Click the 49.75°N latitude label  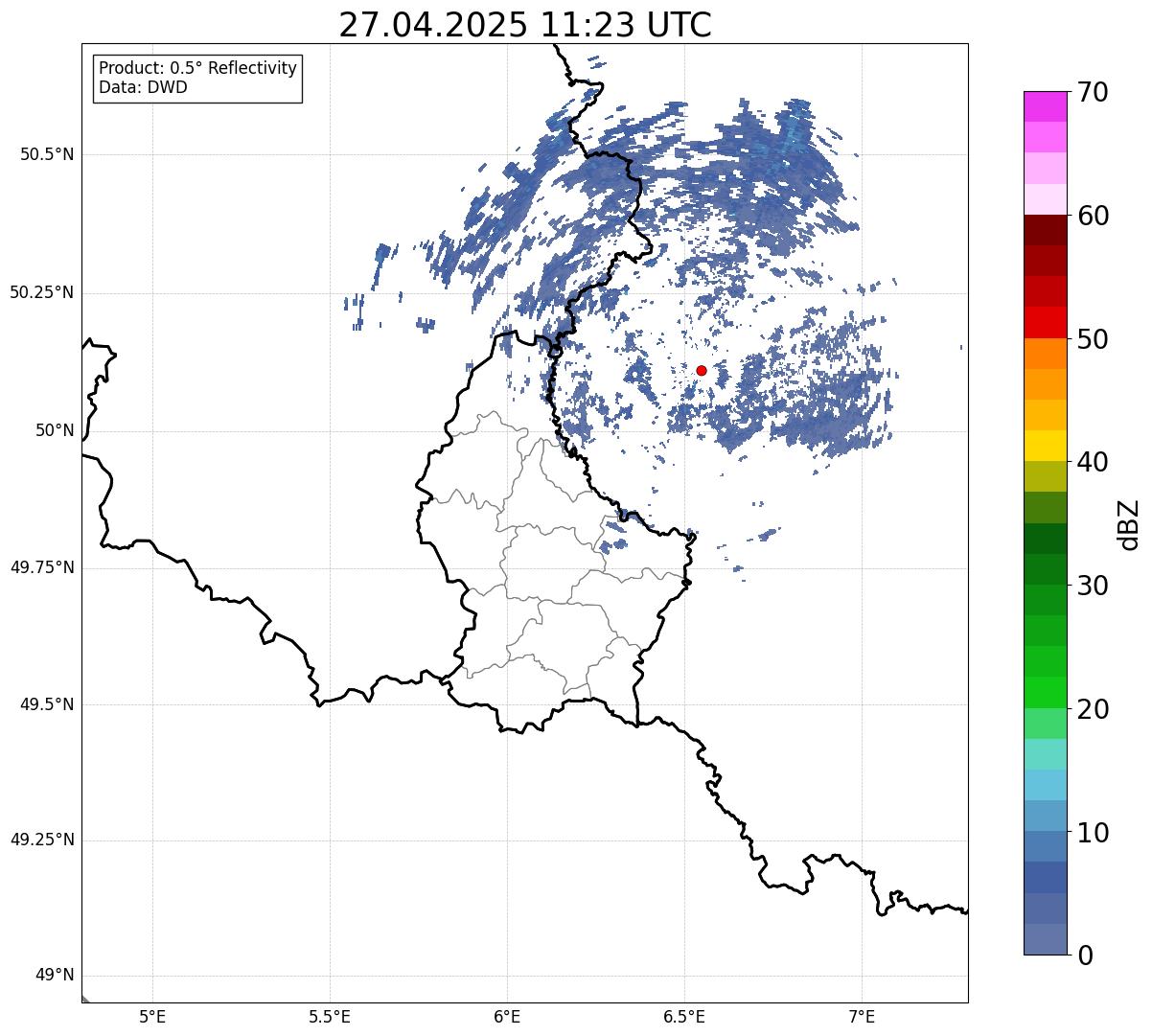click(41, 567)
